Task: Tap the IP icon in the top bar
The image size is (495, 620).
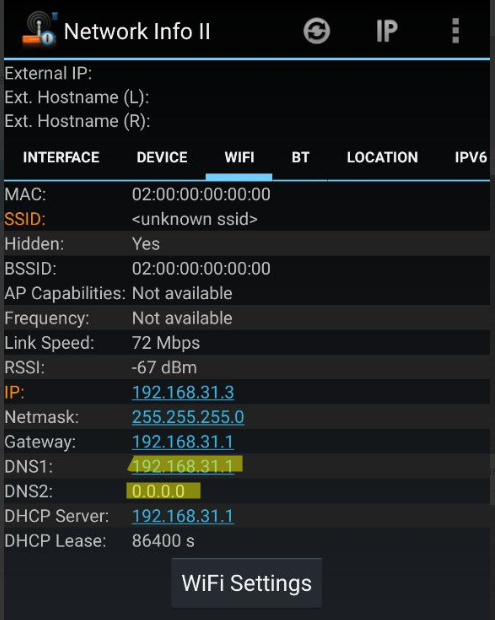Action: click(386, 31)
